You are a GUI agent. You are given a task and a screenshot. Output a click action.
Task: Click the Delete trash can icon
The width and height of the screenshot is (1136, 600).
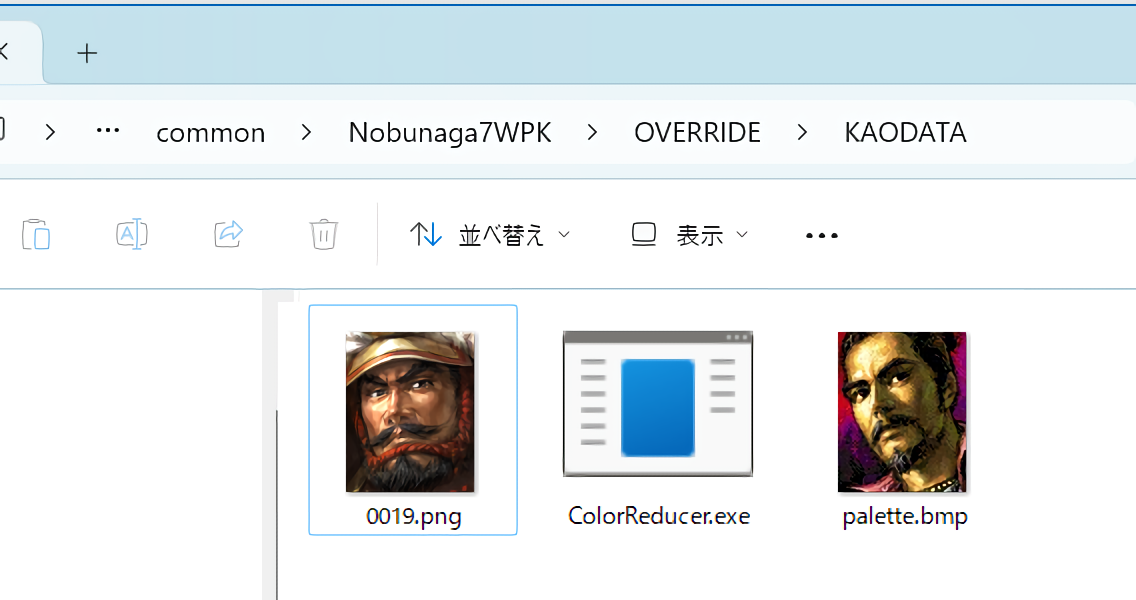point(323,235)
